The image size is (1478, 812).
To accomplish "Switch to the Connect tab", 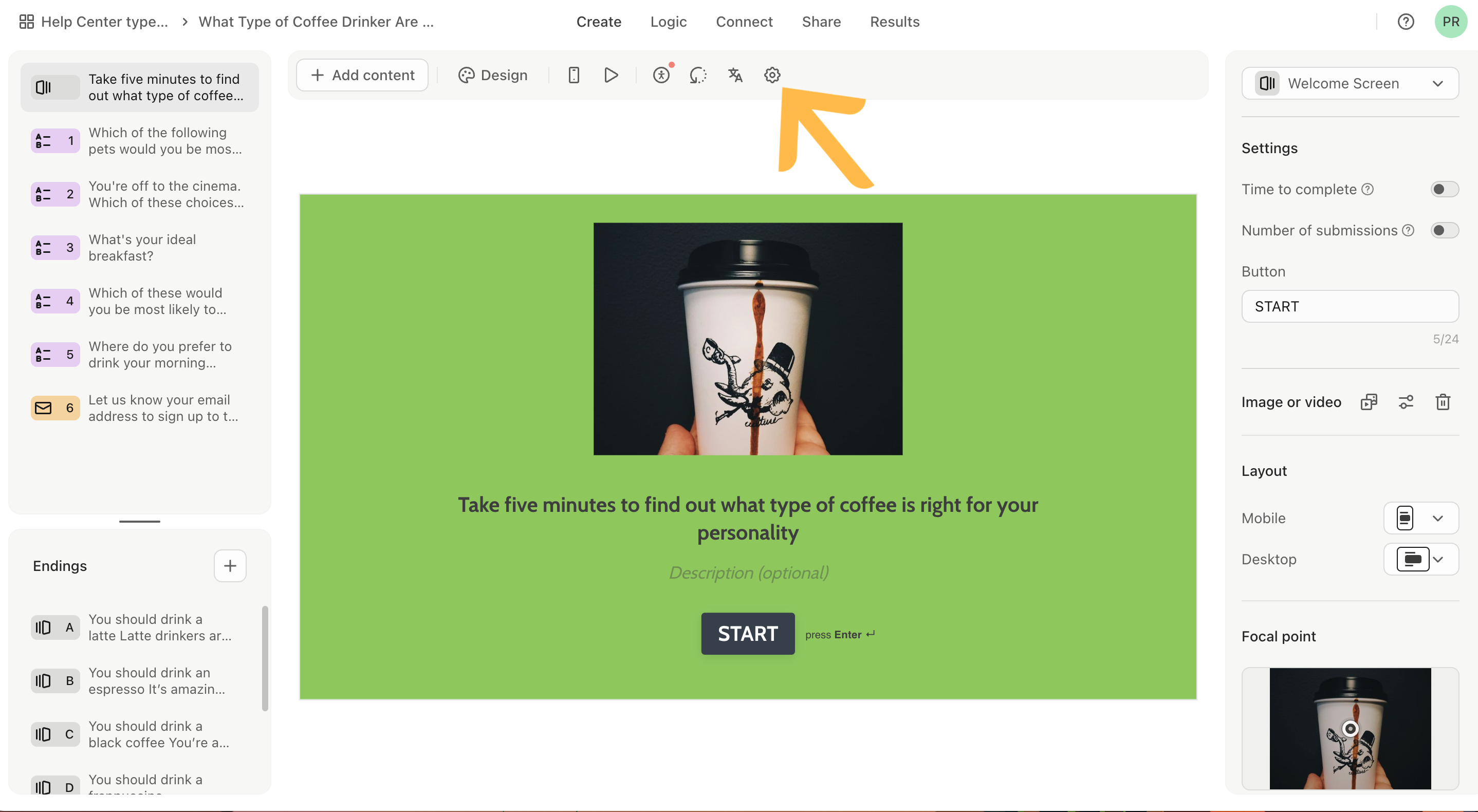I will [x=744, y=22].
